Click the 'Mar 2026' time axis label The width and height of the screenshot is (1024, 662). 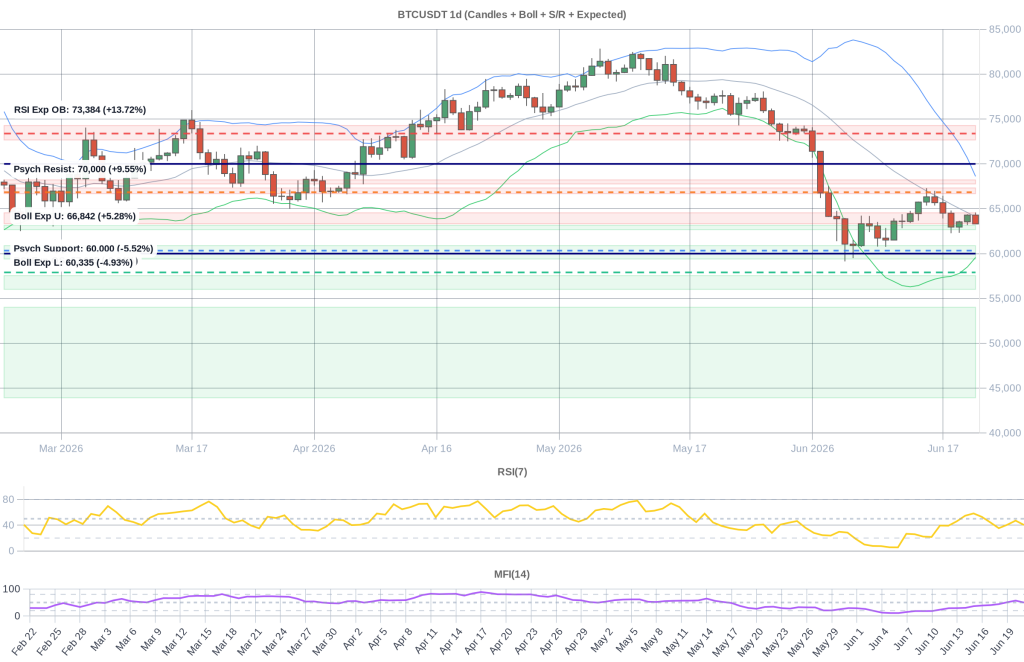pyautogui.click(x=61, y=449)
